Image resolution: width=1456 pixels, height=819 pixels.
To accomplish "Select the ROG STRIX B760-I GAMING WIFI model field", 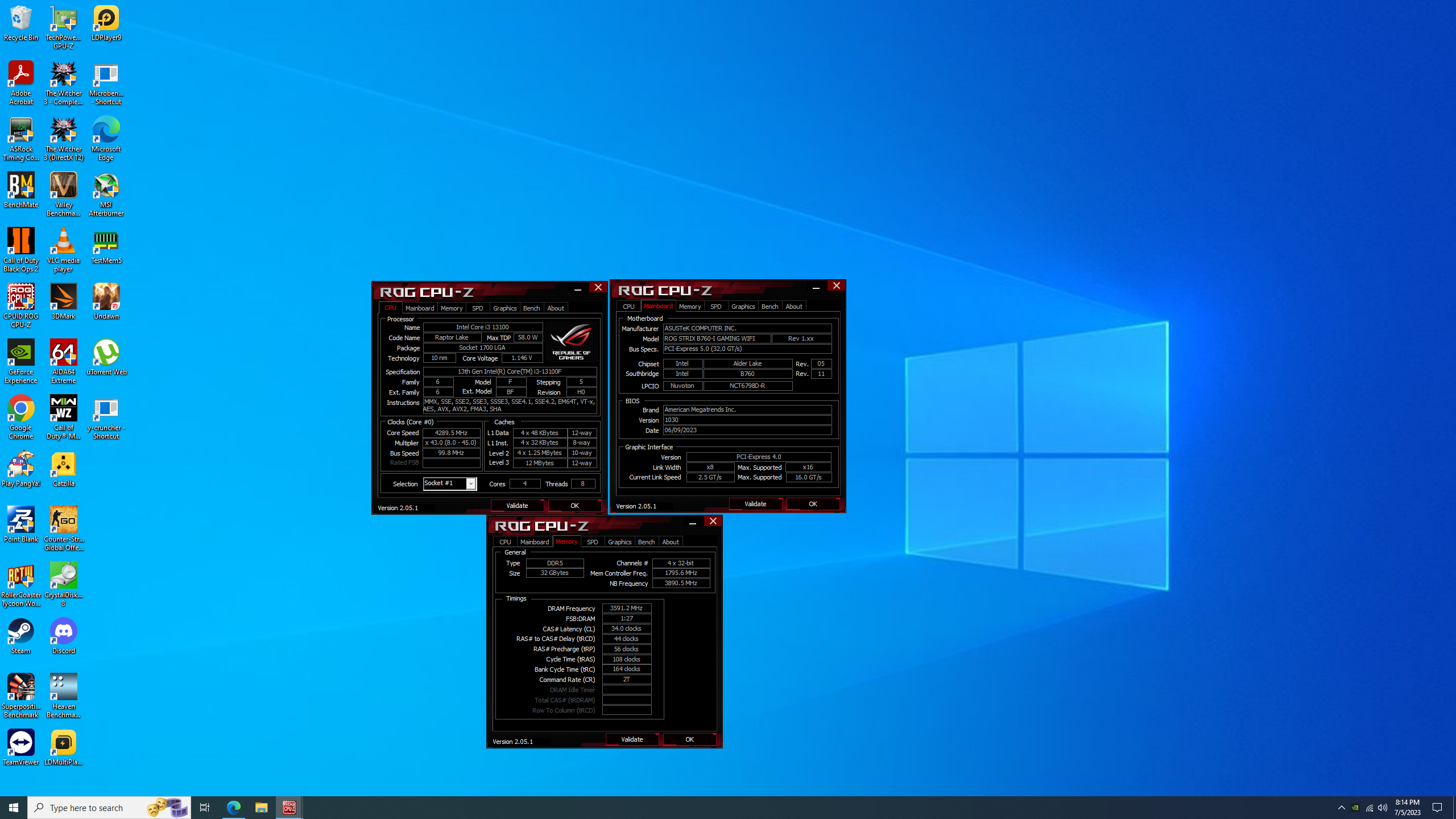I will [717, 338].
